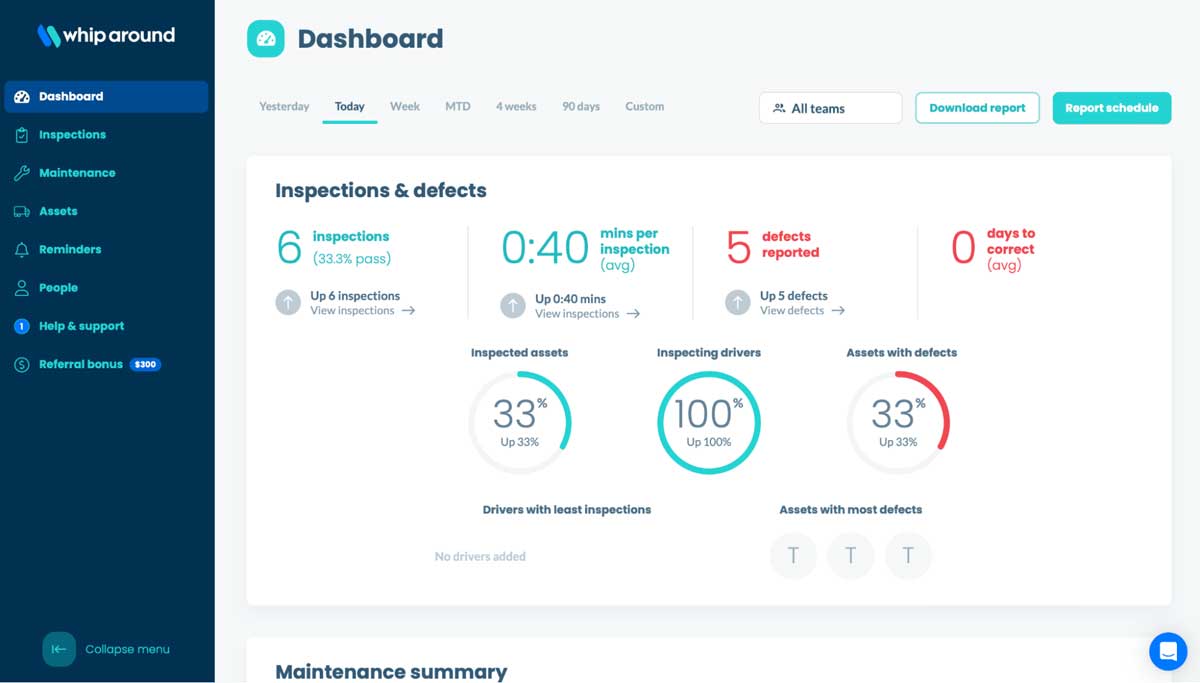Click the first asset under Assets with most defects
Screen dimensions: 1200x683
[793, 555]
